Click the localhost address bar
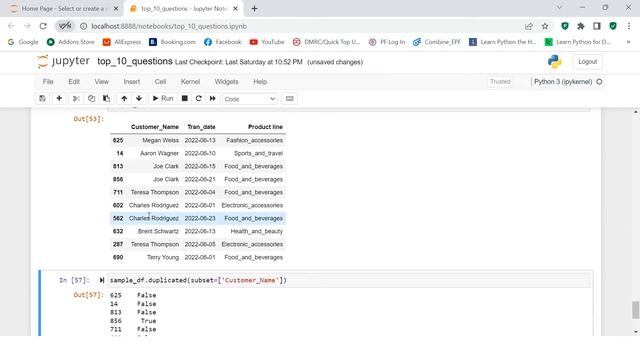The width and height of the screenshot is (640, 360). coord(169,26)
